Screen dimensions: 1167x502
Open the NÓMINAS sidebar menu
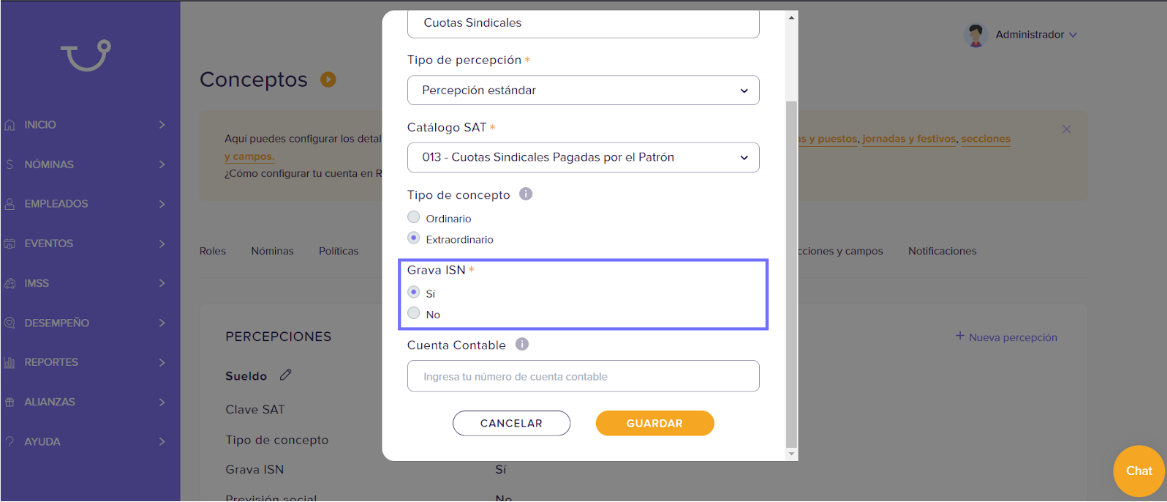[x=90, y=164]
